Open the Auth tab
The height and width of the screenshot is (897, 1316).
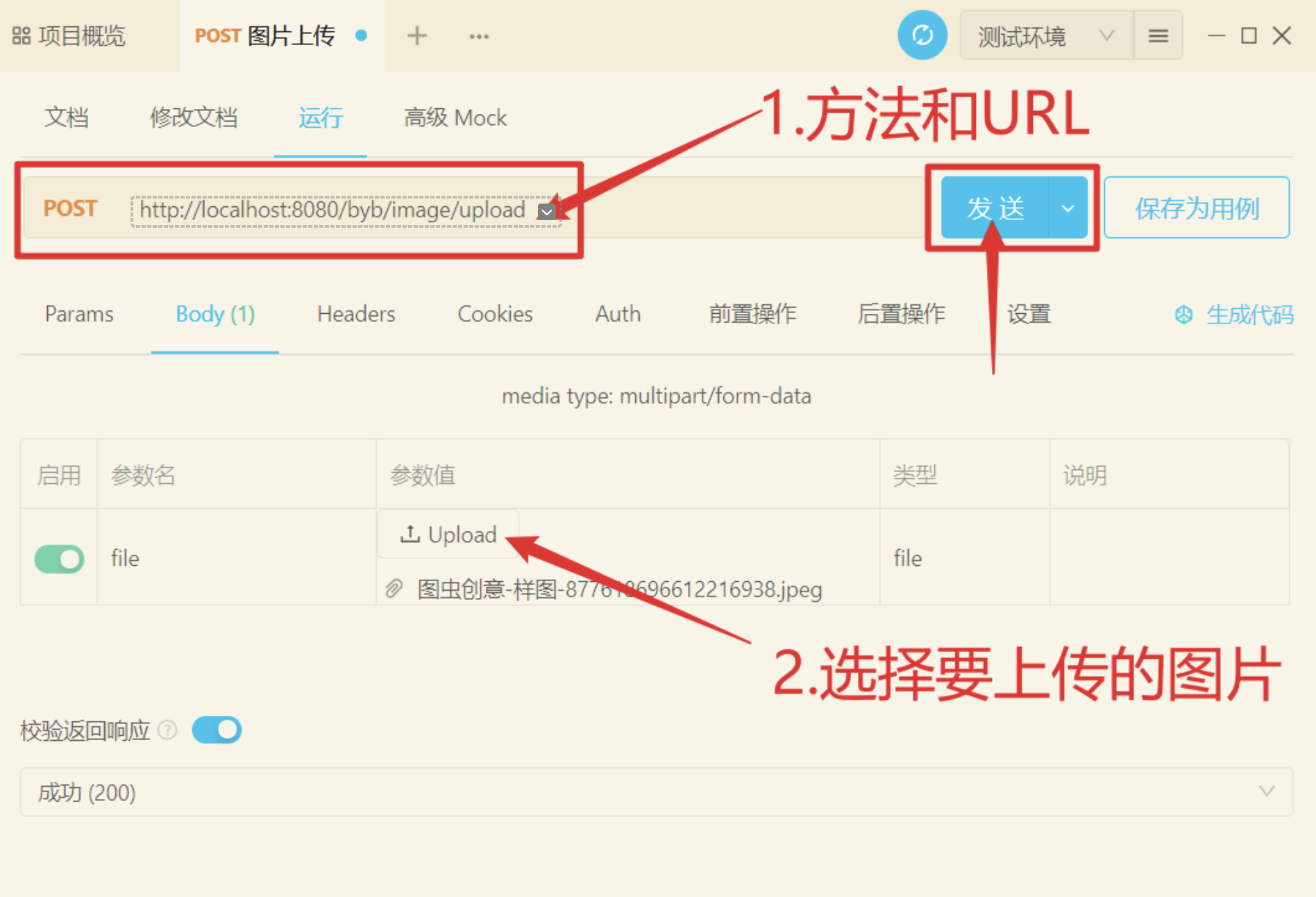click(x=618, y=314)
